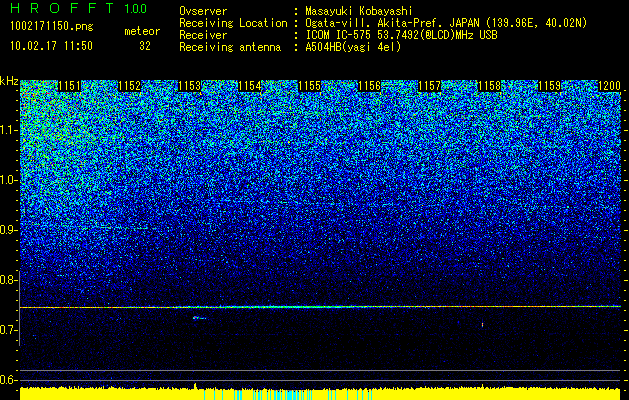
Task: Click the HROFFT 1.0.0 title text
Action: point(79,8)
